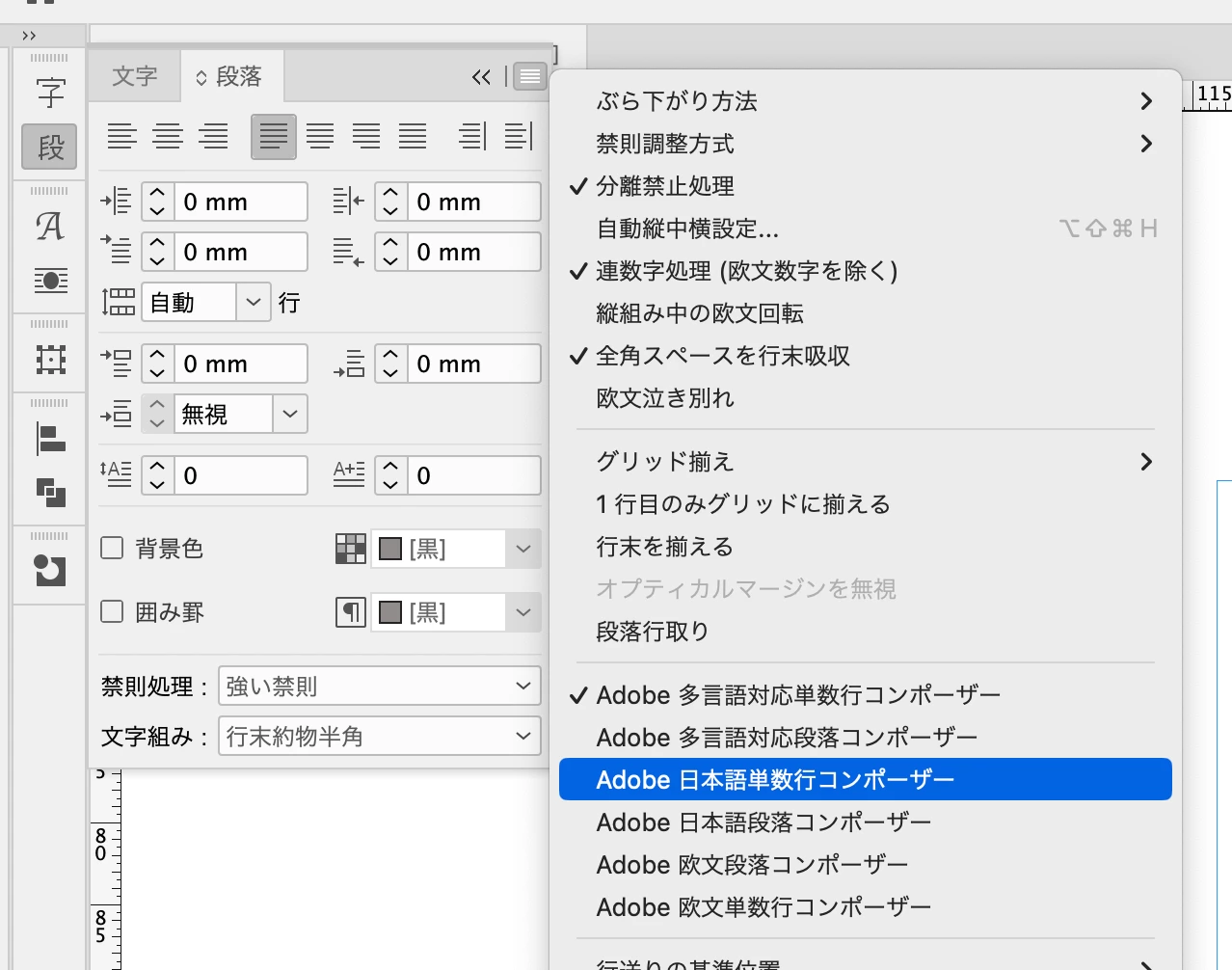Choose 行末を揃える menu item
This screenshot has height=970, width=1232.
(x=866, y=547)
